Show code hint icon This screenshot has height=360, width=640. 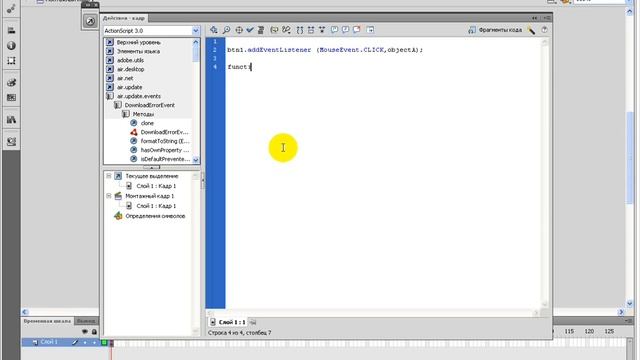[x=274, y=30]
